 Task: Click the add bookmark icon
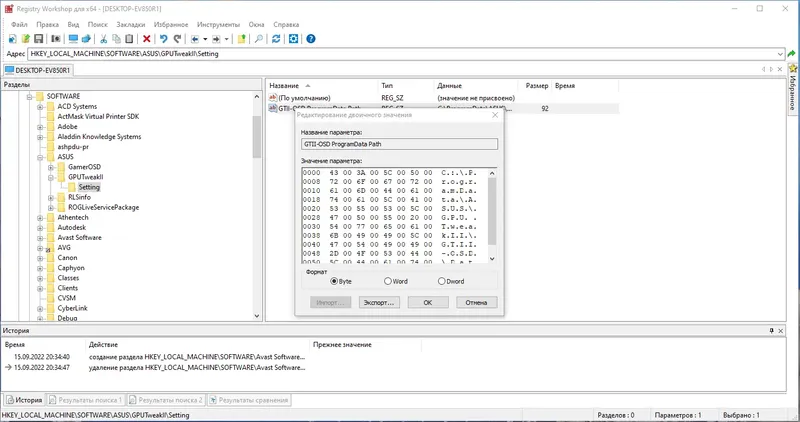(242, 39)
